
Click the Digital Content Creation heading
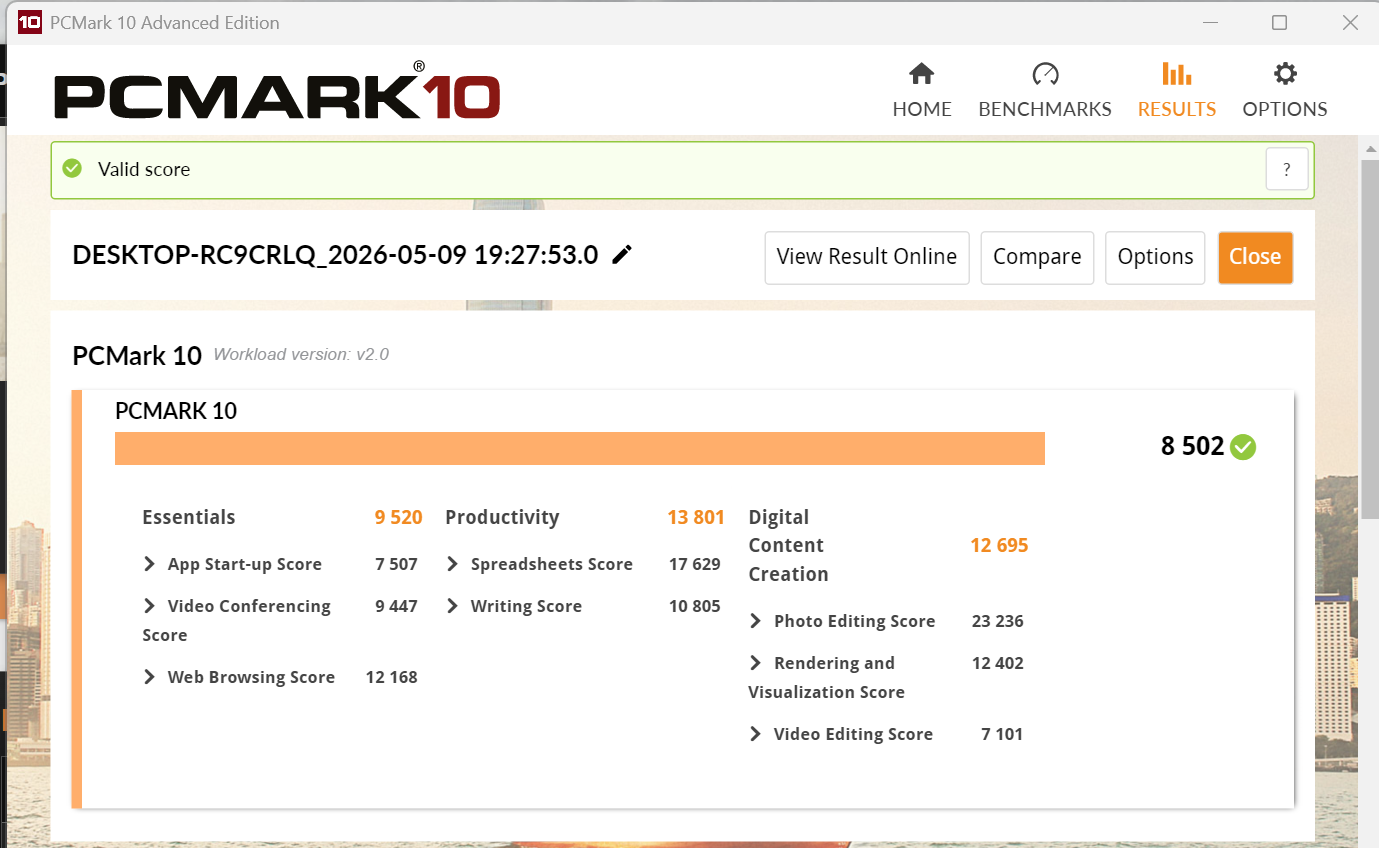(788, 545)
